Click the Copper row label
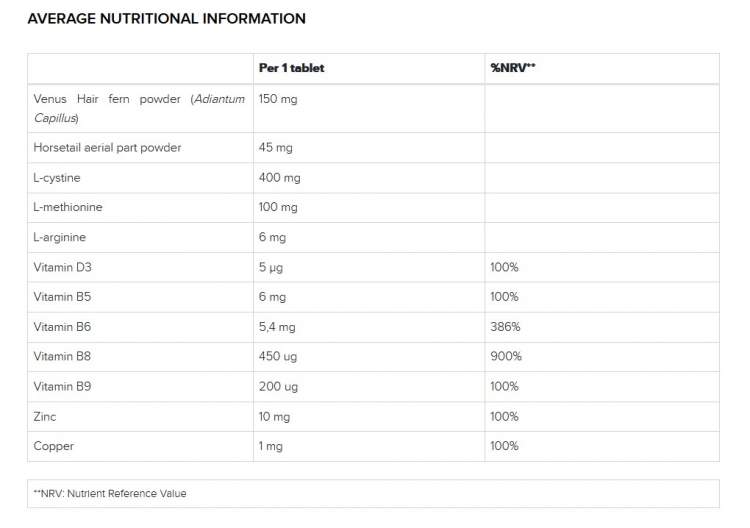The height and width of the screenshot is (528, 750). 53,446
